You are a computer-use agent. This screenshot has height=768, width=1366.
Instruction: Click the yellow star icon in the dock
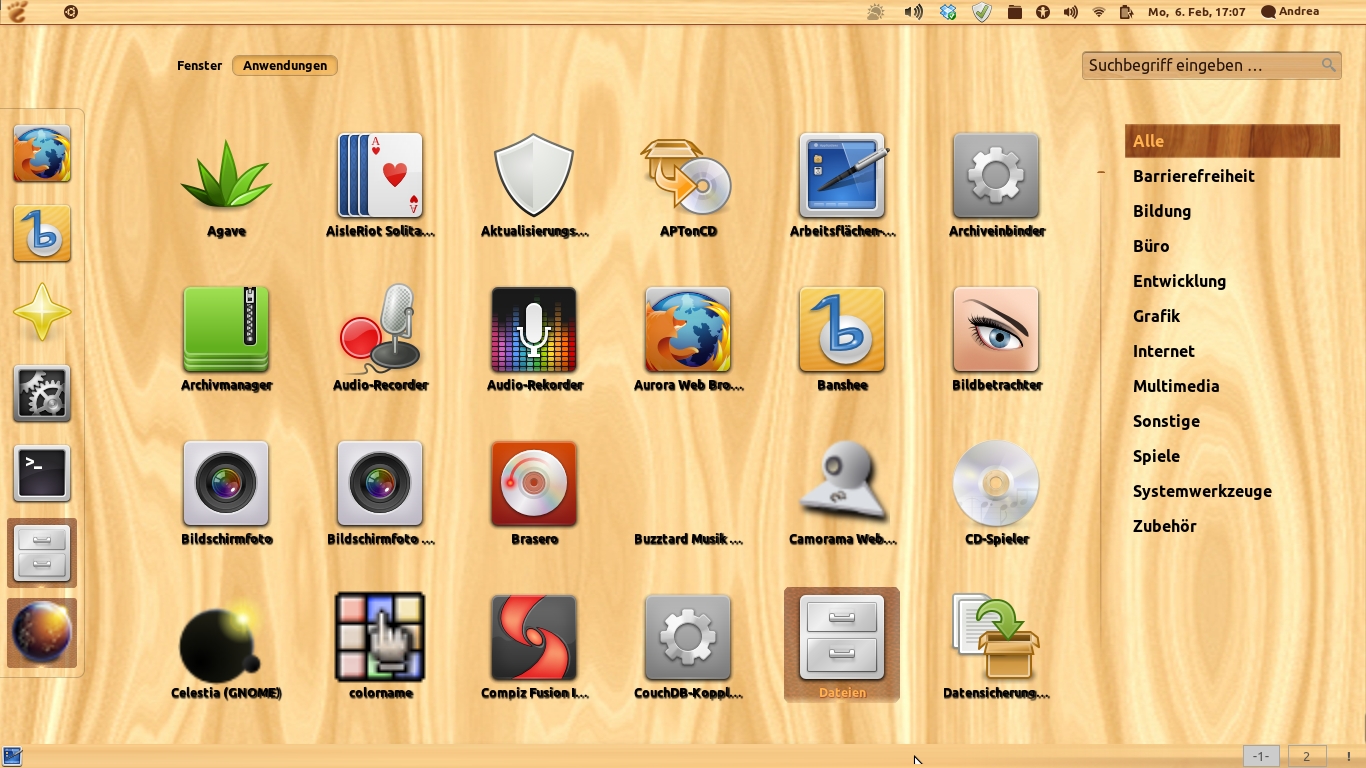(42, 314)
